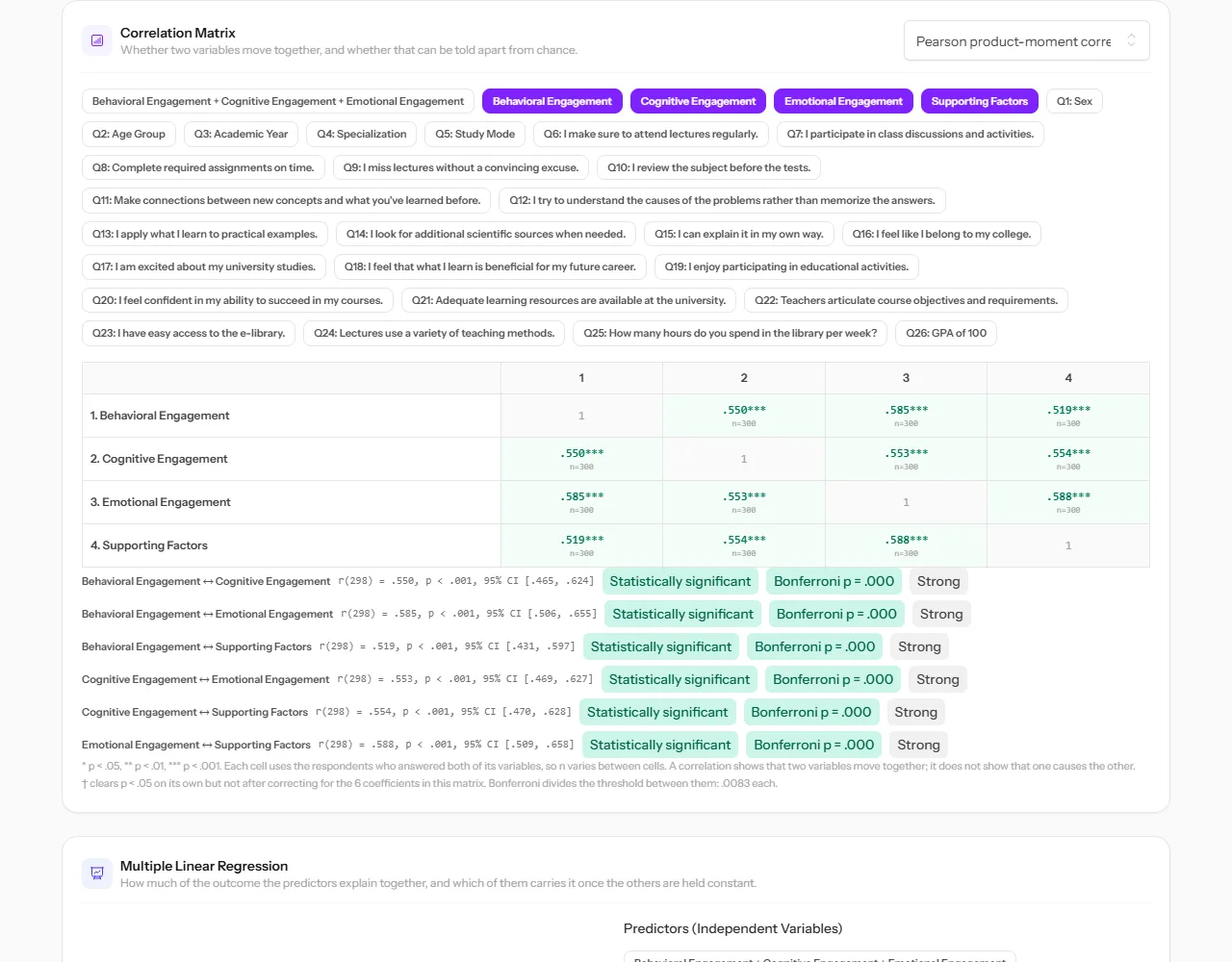Select Q19 enjoy educational activities chip
Screen dimensions: 1232x962
786,266
